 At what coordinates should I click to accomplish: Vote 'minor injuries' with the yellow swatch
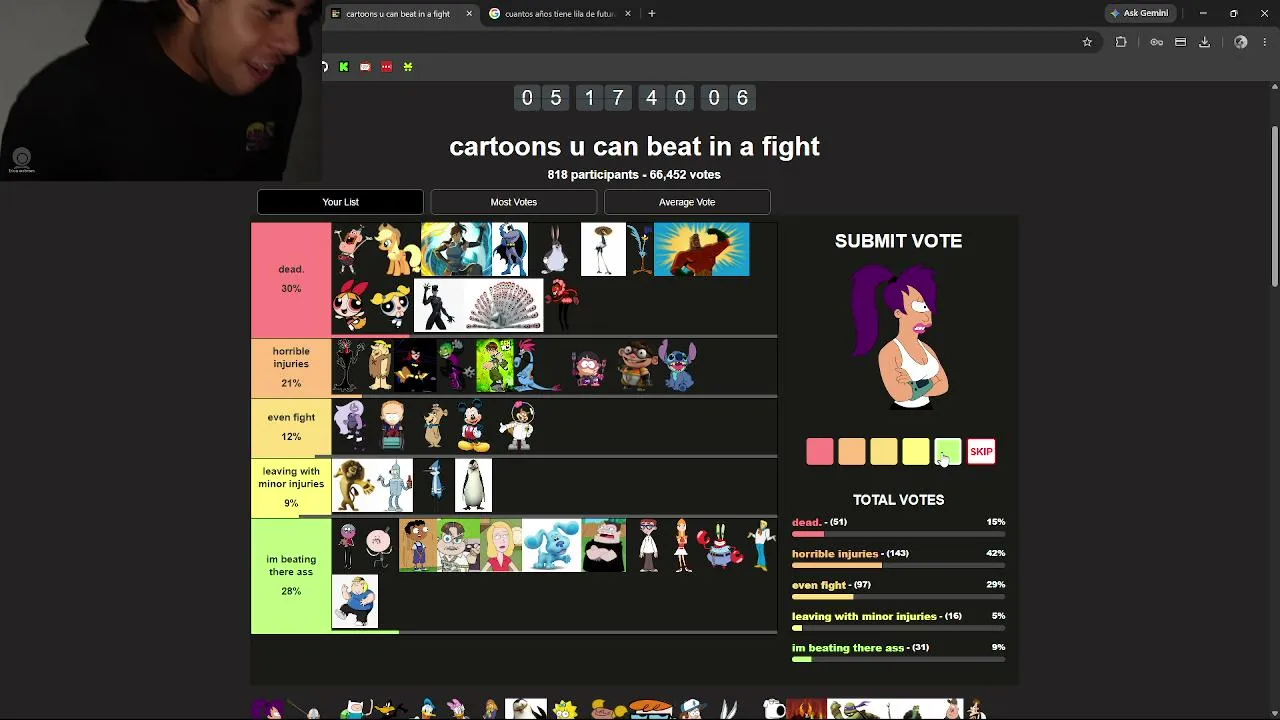(x=915, y=452)
